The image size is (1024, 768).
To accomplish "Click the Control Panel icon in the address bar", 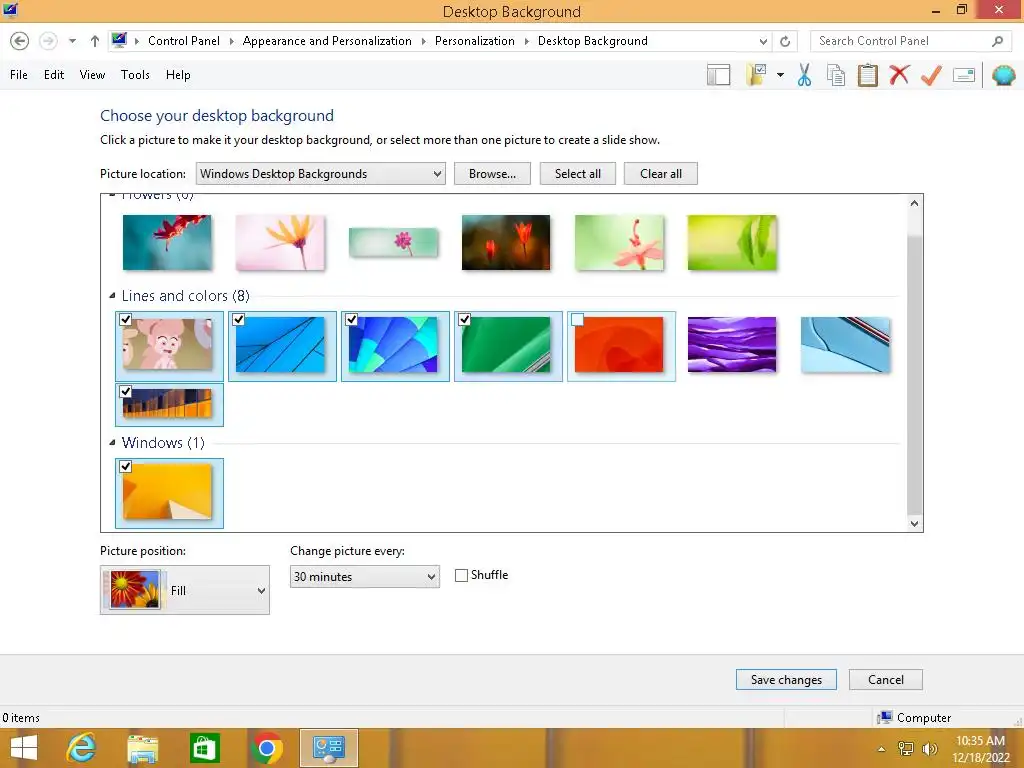I will click(119, 40).
